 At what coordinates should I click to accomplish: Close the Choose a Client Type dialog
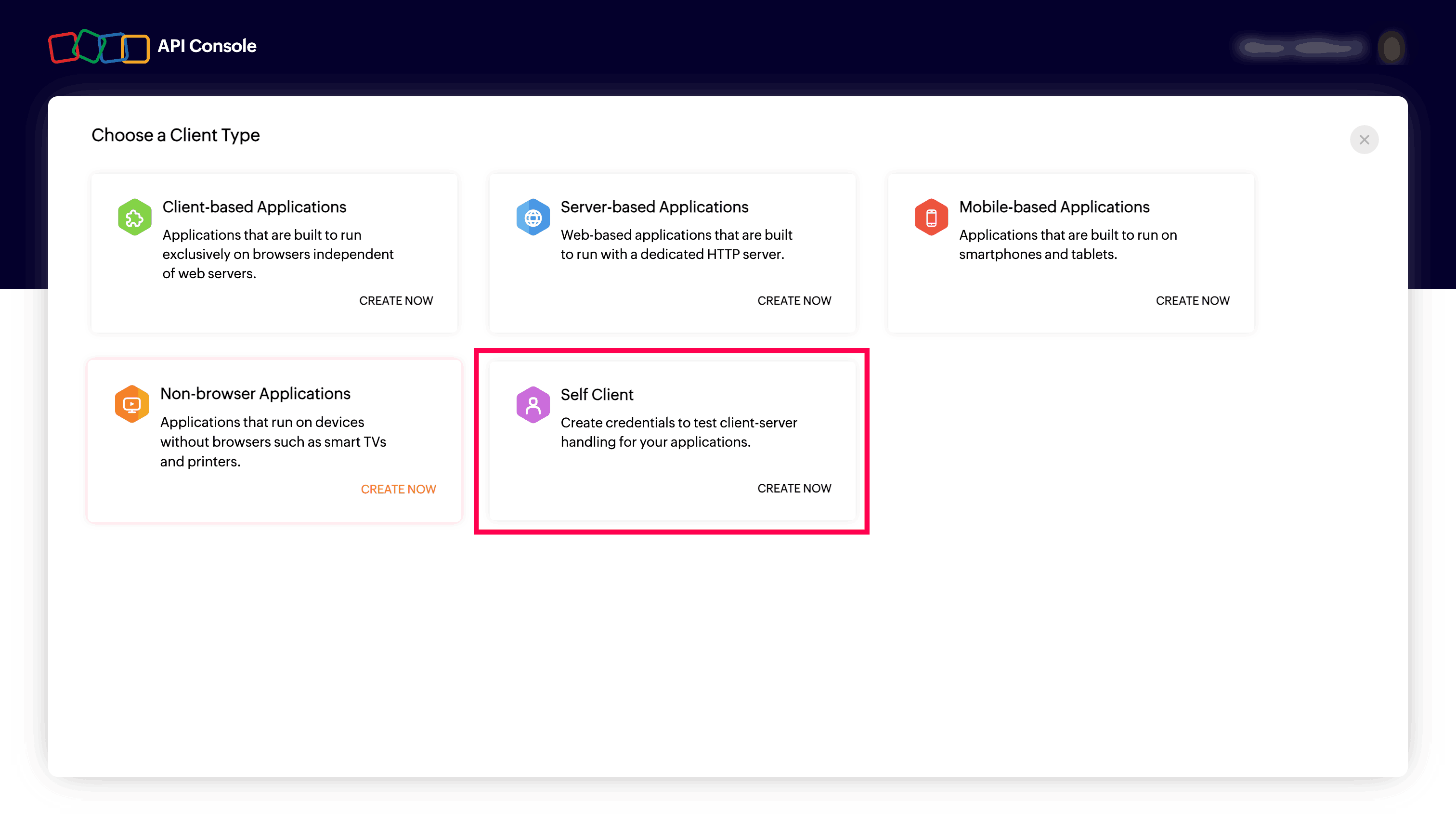[1364, 140]
